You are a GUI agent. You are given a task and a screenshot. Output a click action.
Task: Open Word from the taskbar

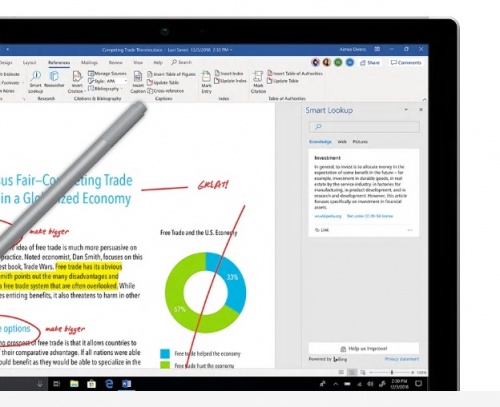[126, 384]
